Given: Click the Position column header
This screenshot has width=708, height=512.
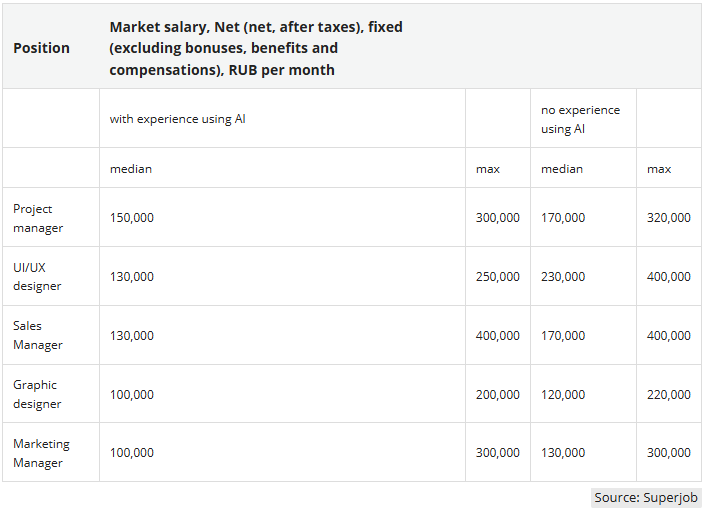Looking at the screenshot, I should [x=42, y=48].
